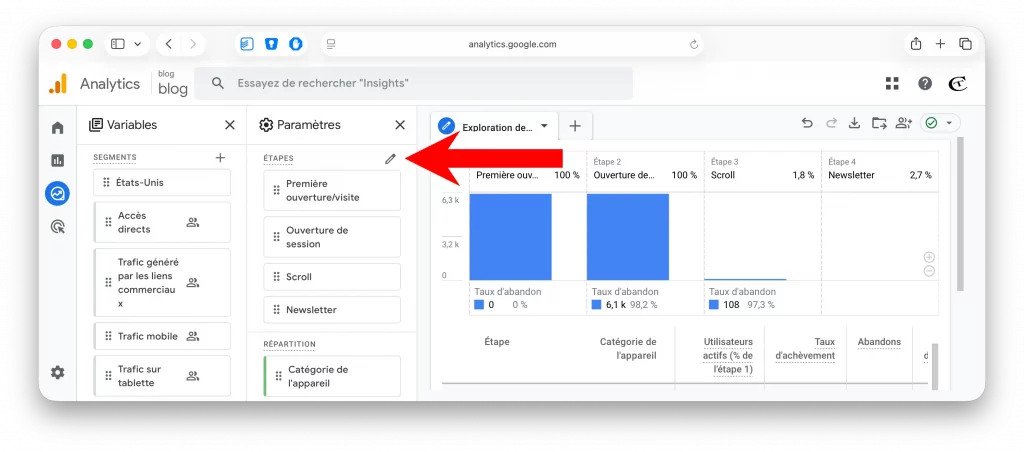Screen dimensions: 1024x452
Task: Click the Étape 3 Scroll header
Action: click(762, 169)
